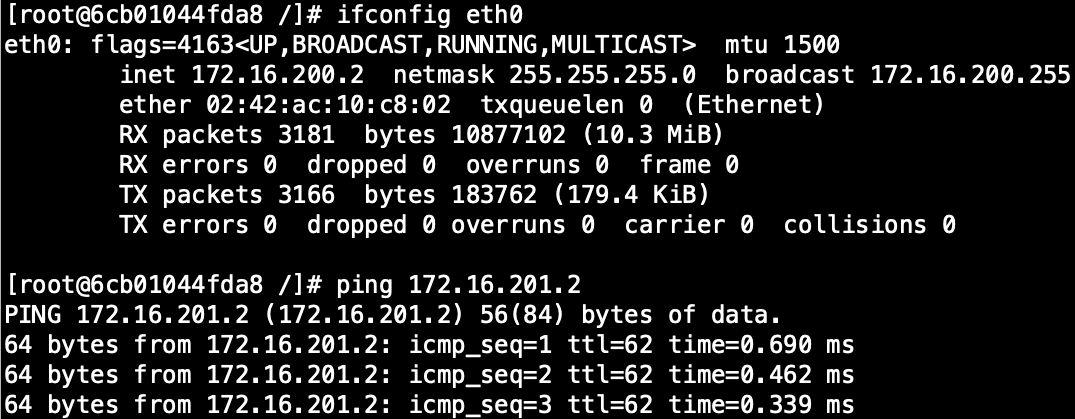Click the collisions 0 text
The image size is (1075, 419).
(x=868, y=225)
